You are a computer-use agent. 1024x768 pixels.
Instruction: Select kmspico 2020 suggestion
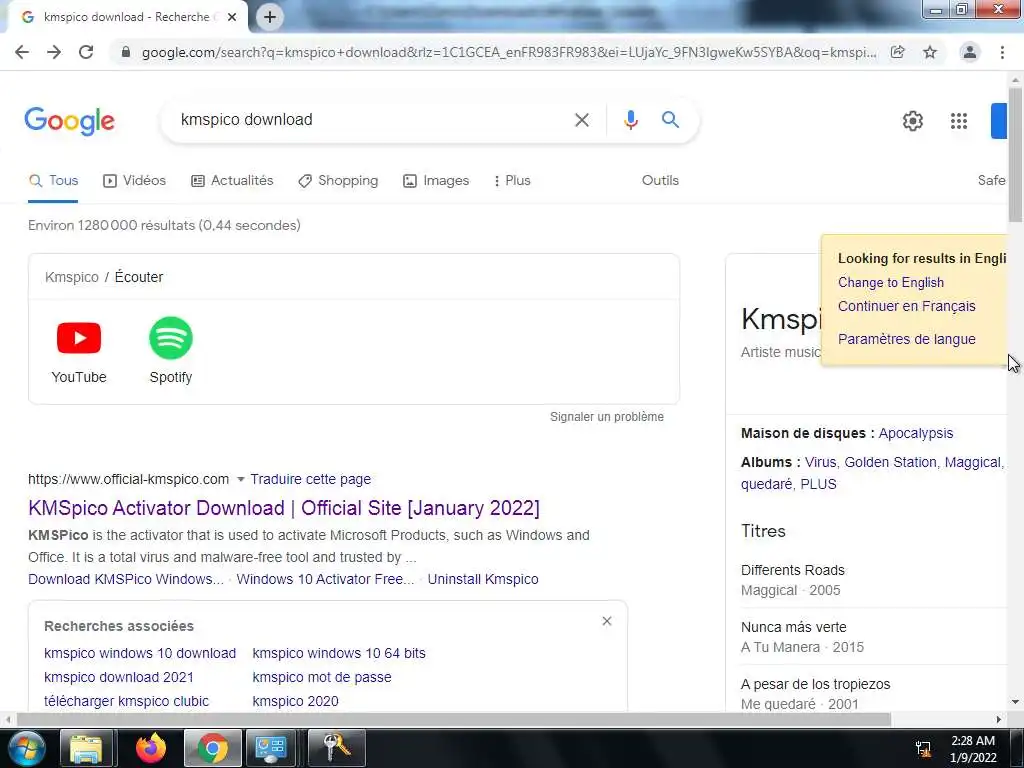coord(295,701)
